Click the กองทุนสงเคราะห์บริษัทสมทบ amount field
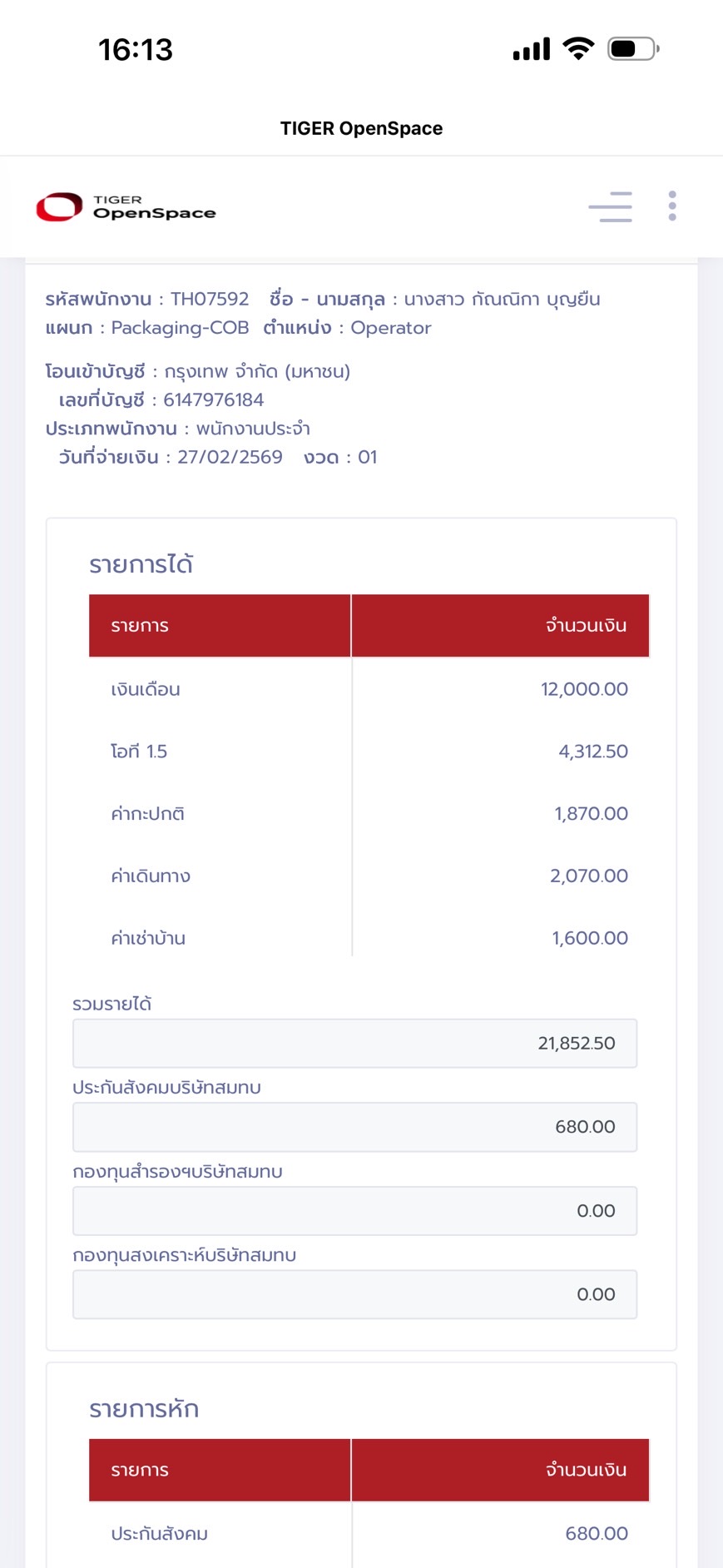723x1568 pixels. pos(354,1294)
